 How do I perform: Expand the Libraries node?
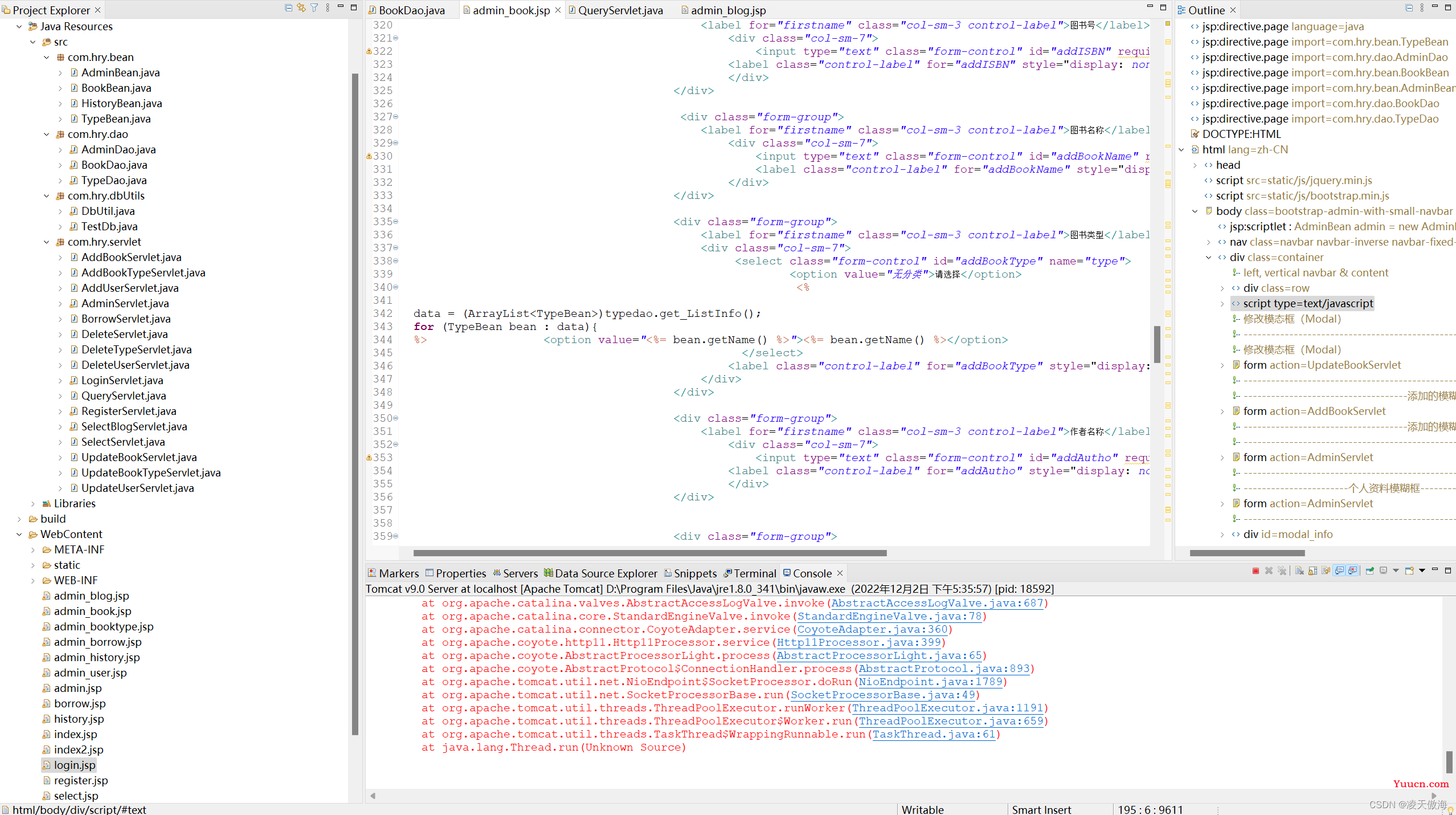33,503
